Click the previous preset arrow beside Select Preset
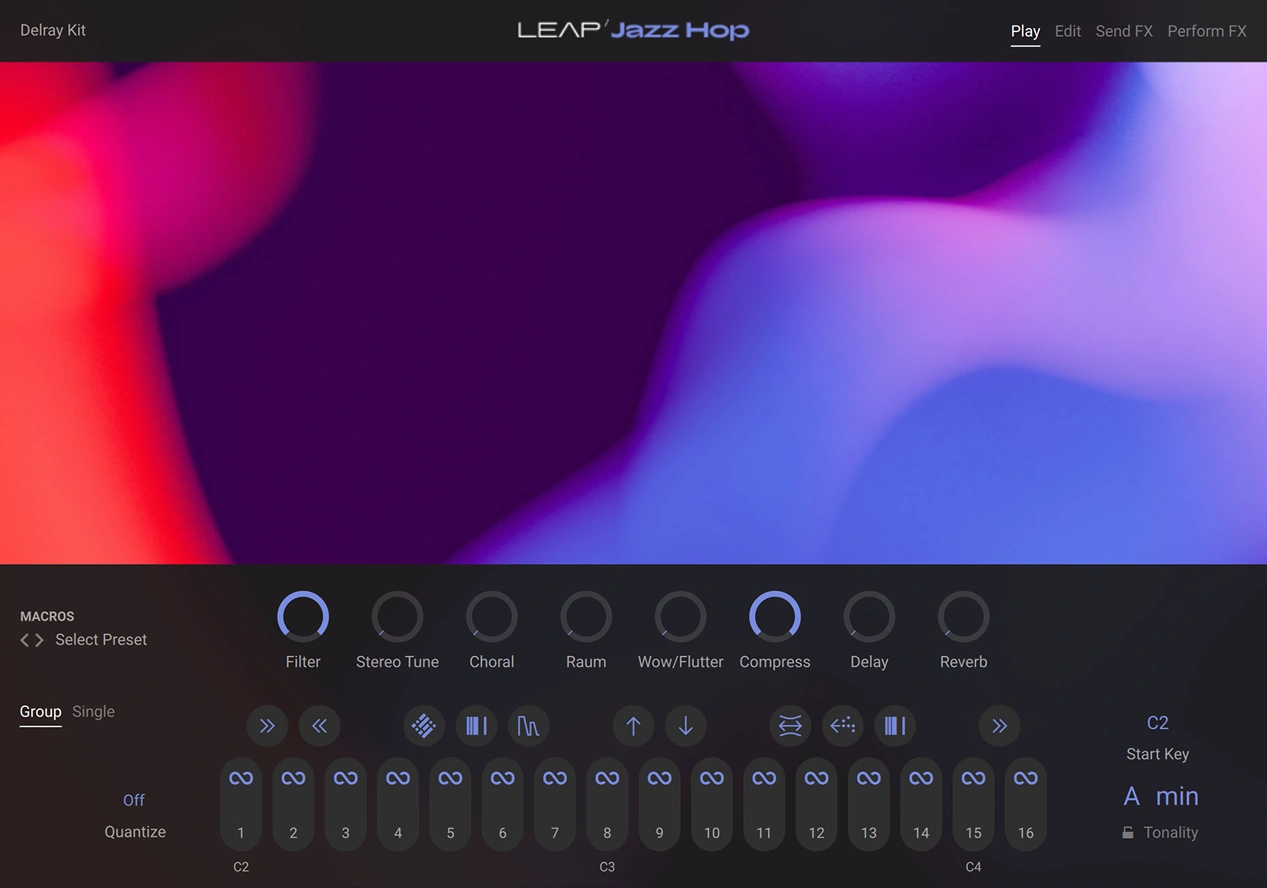The width and height of the screenshot is (1267, 888). [x=24, y=640]
